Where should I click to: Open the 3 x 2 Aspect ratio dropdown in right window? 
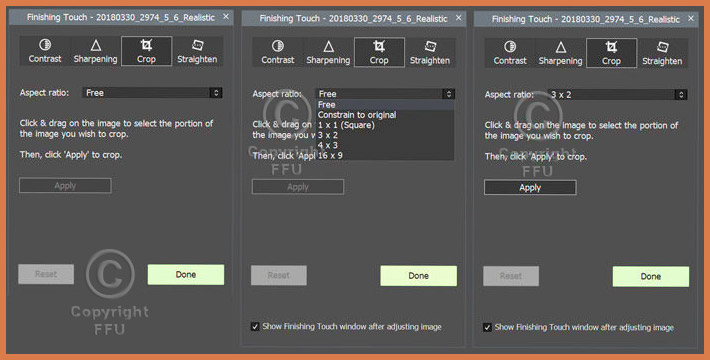click(617, 95)
